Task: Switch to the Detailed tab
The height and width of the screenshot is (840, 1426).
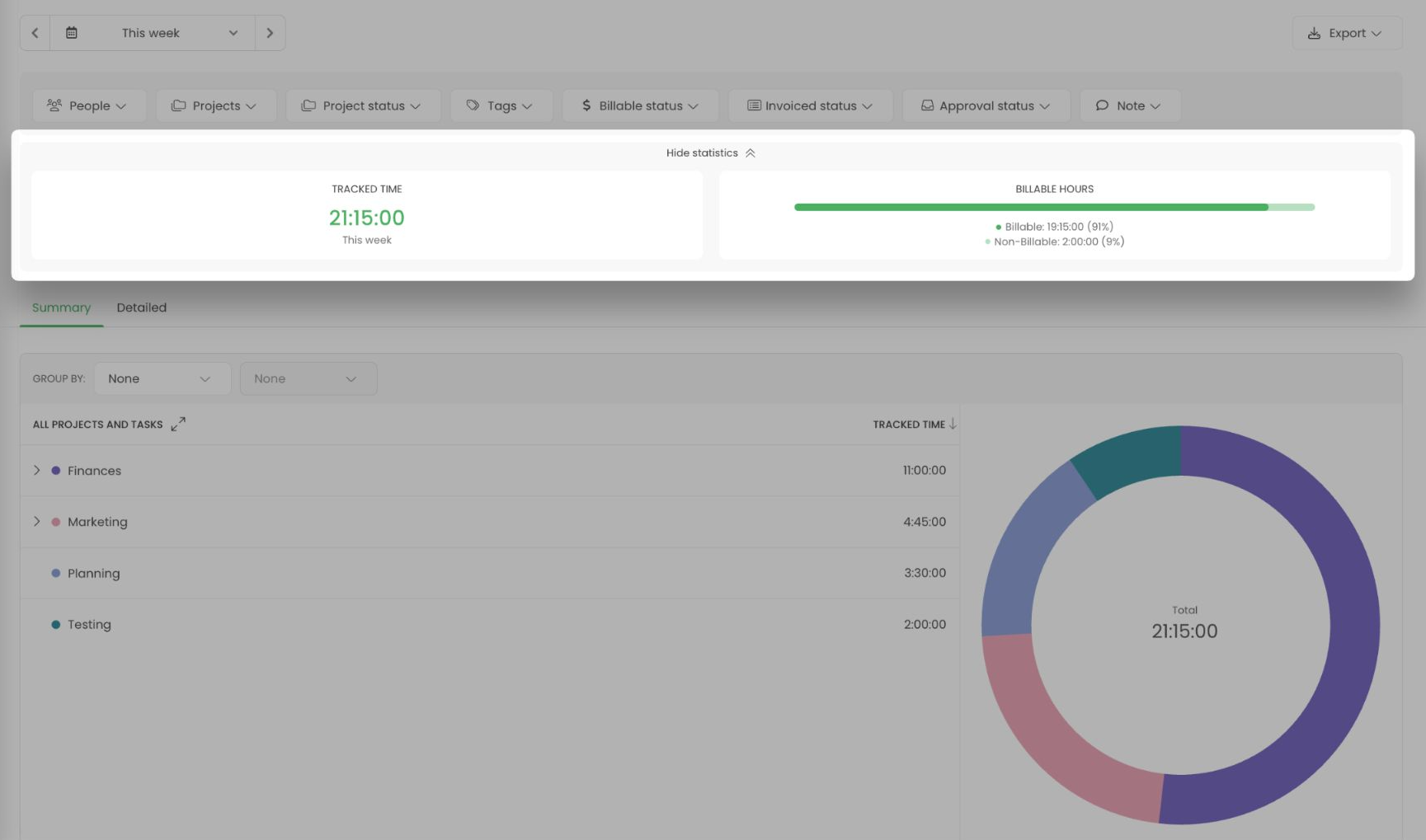Action: 142,307
